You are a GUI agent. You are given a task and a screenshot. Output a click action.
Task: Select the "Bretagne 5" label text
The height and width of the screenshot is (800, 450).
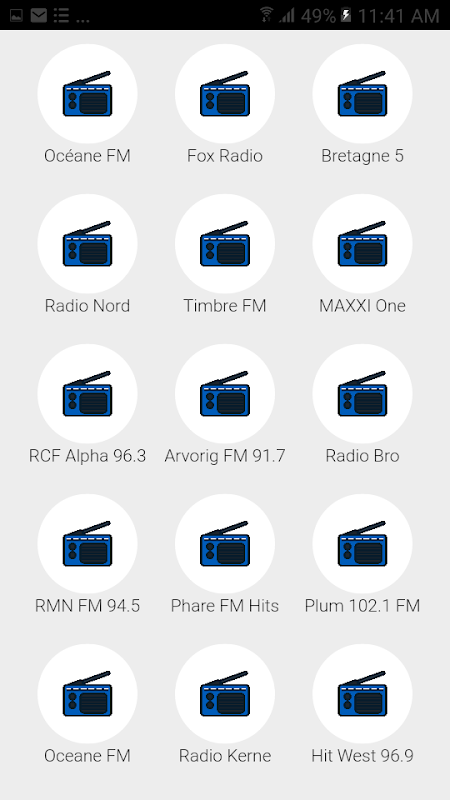pos(362,156)
